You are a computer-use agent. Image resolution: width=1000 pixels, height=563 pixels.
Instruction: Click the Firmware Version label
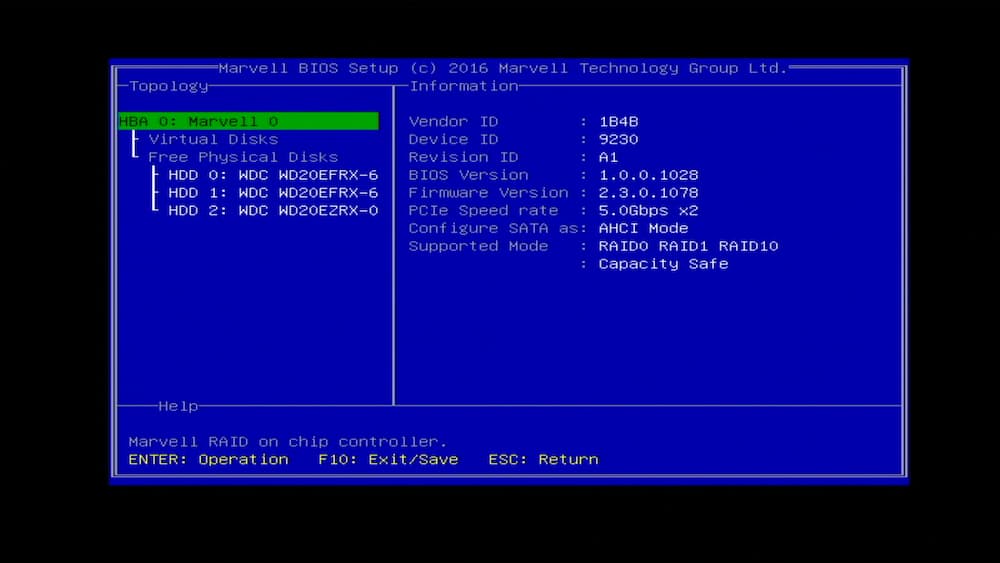(x=488, y=193)
